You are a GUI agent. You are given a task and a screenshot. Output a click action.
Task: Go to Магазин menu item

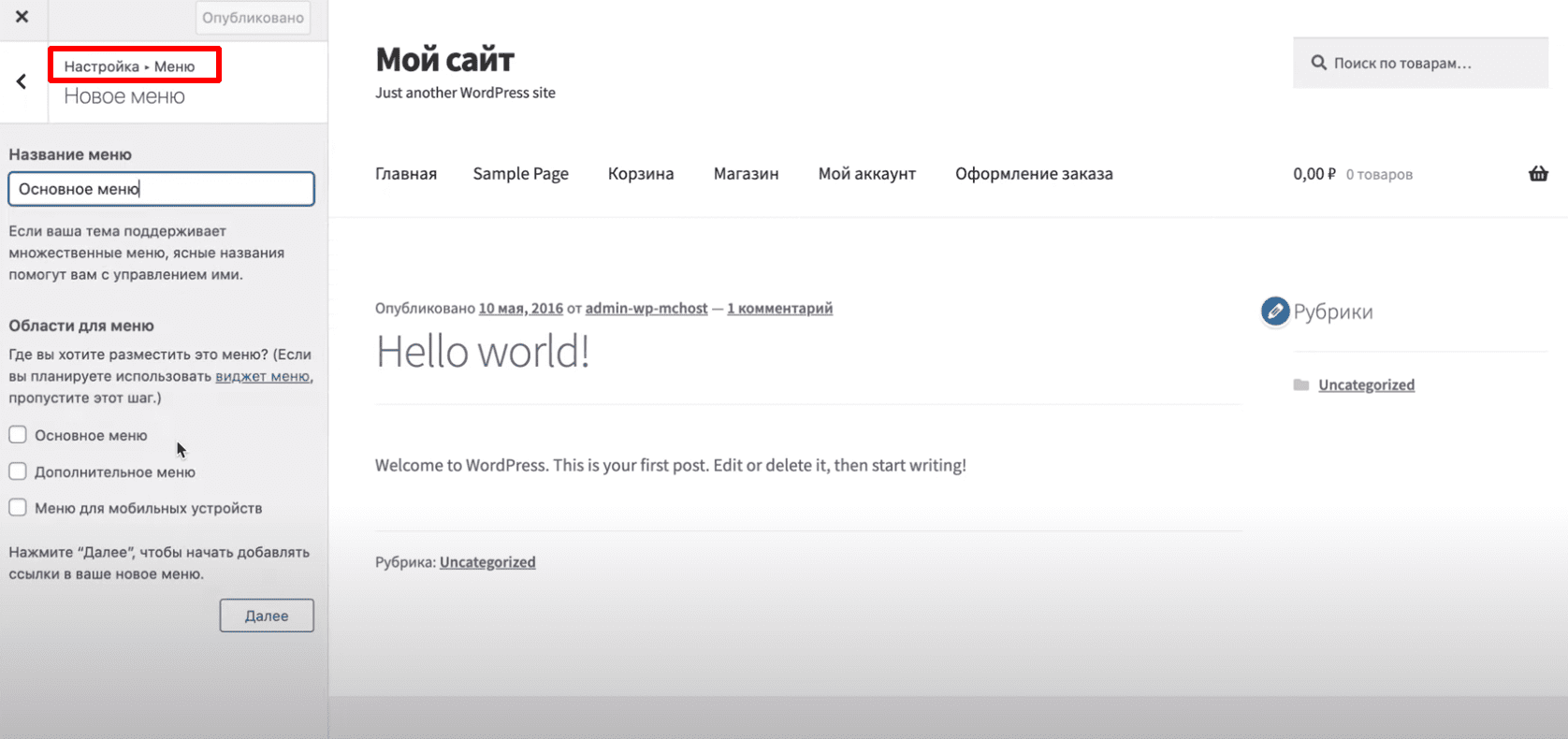pos(746,174)
